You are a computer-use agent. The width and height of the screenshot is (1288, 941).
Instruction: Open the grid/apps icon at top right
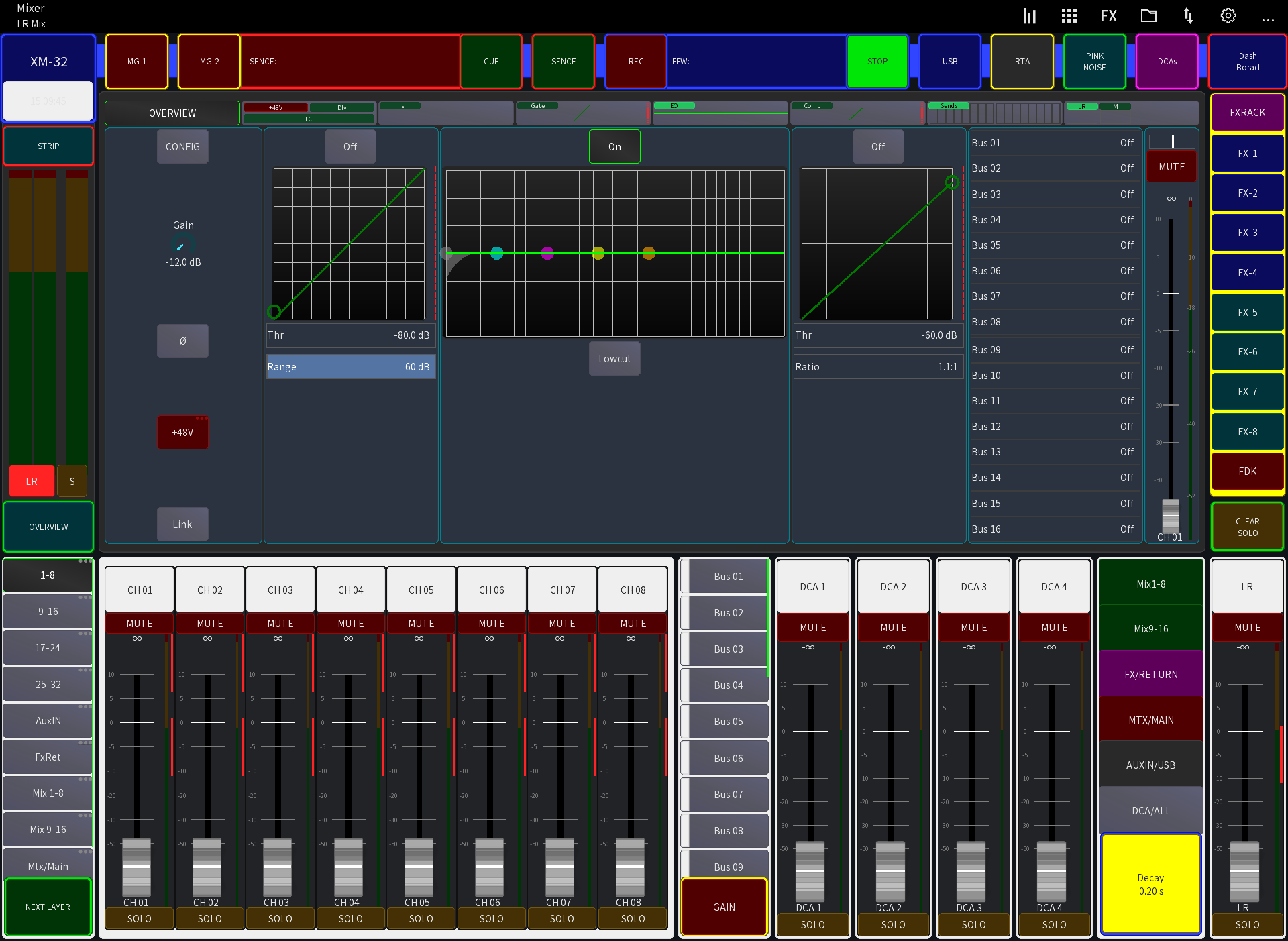[x=1069, y=15]
